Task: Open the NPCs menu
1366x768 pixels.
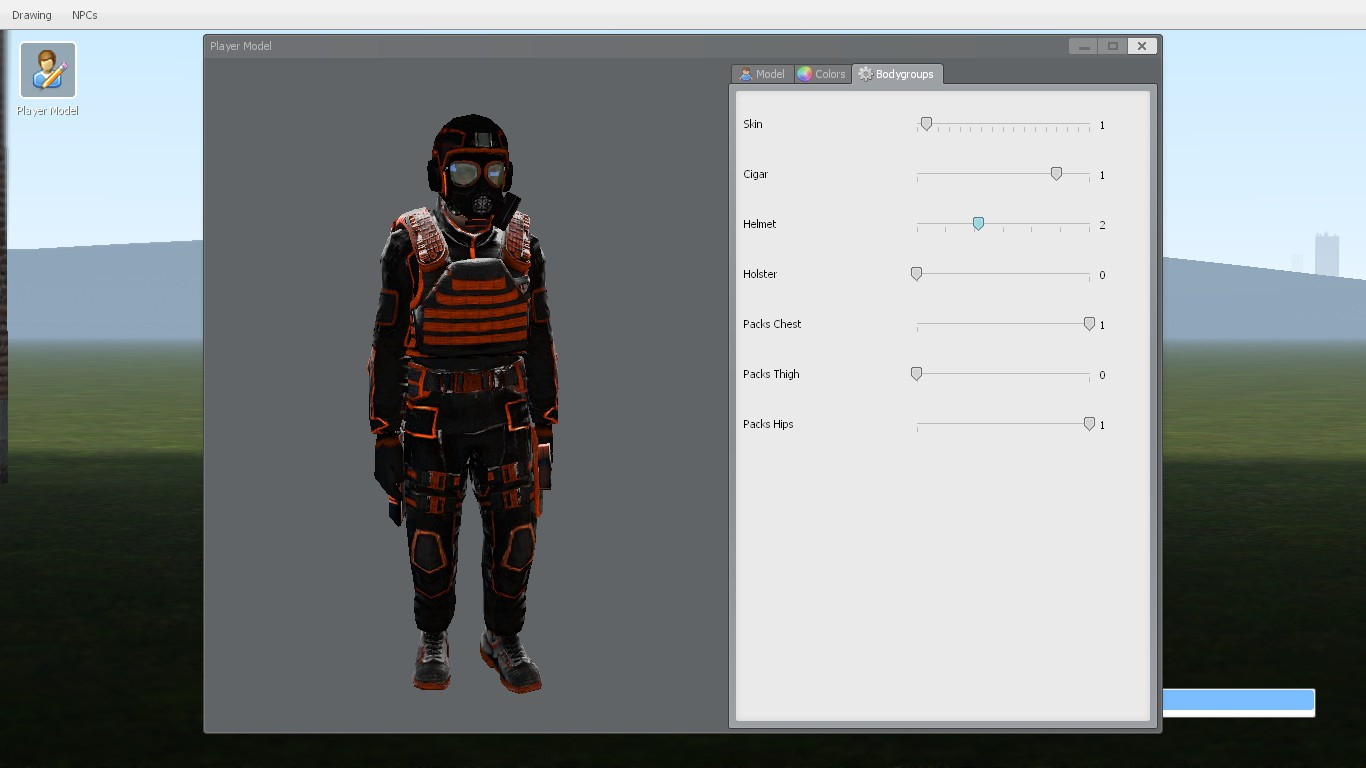Action: coord(85,14)
